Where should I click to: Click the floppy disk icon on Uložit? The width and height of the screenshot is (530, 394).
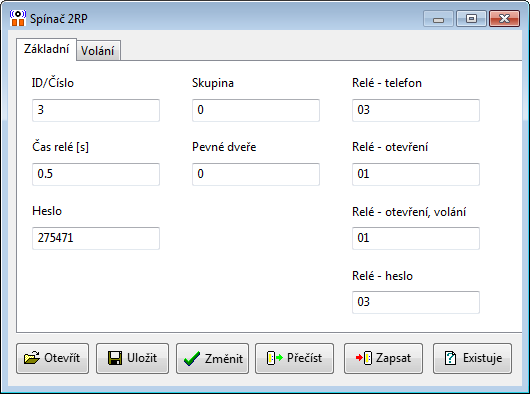click(115, 358)
